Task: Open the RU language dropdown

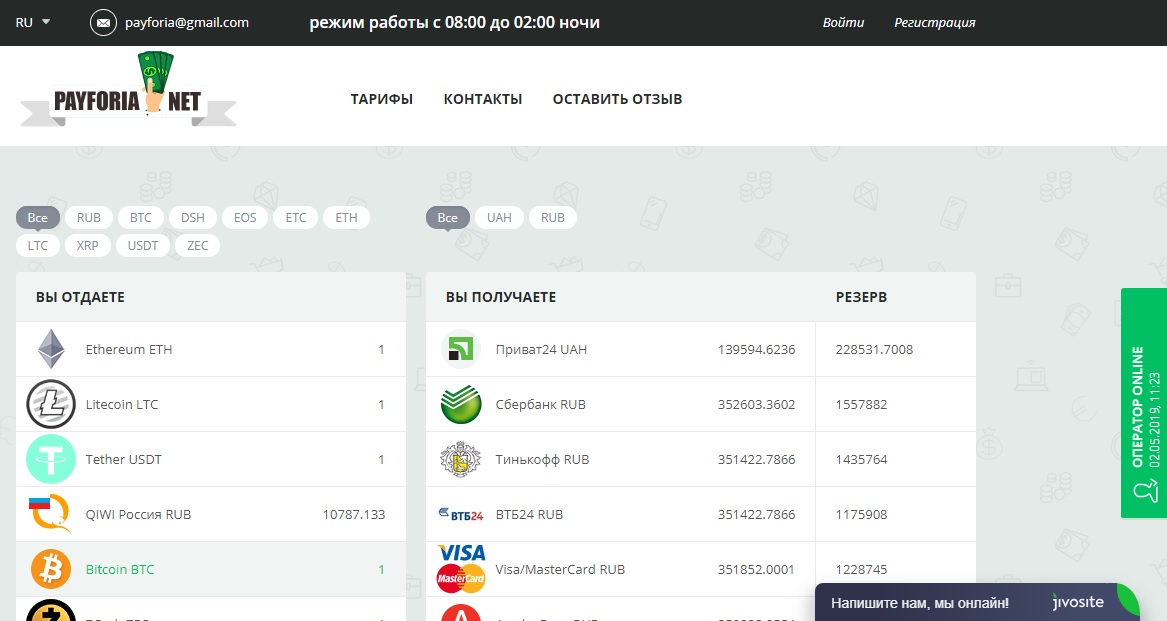Action: 33,22
